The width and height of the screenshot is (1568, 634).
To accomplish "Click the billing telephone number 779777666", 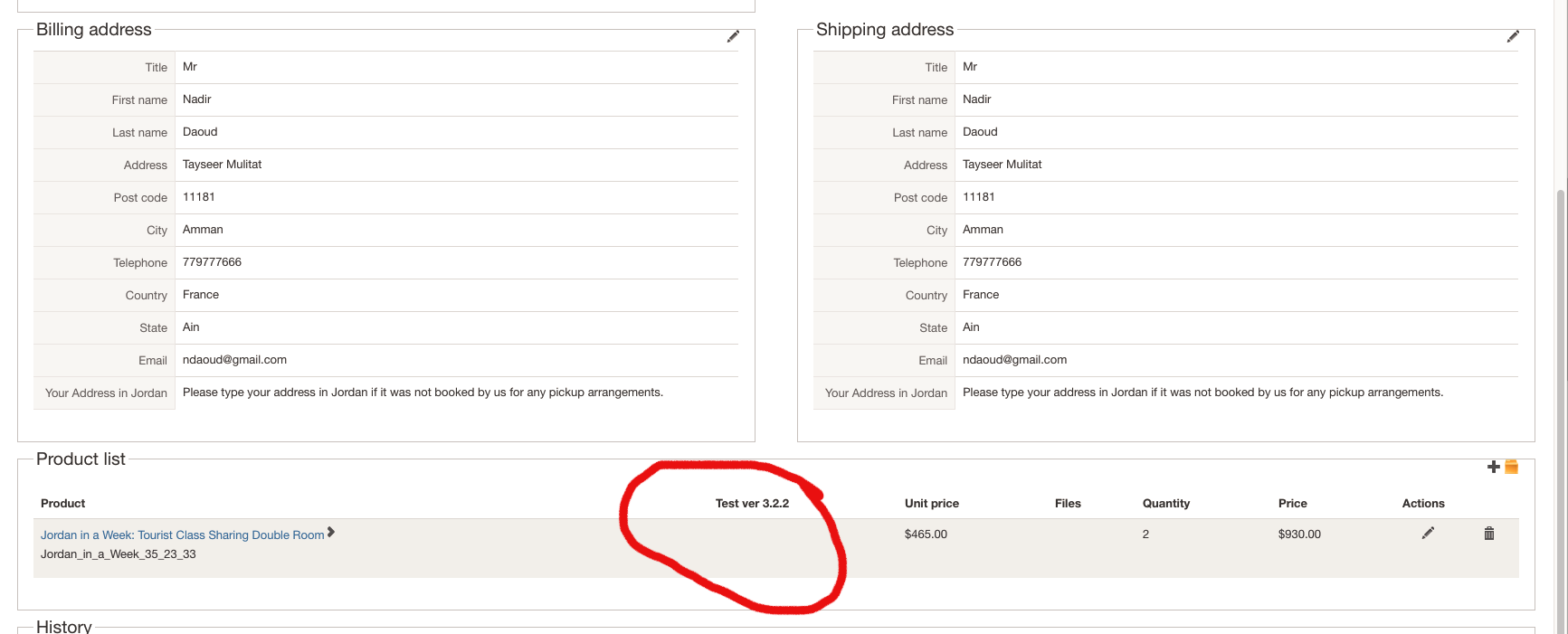I will click(x=212, y=262).
